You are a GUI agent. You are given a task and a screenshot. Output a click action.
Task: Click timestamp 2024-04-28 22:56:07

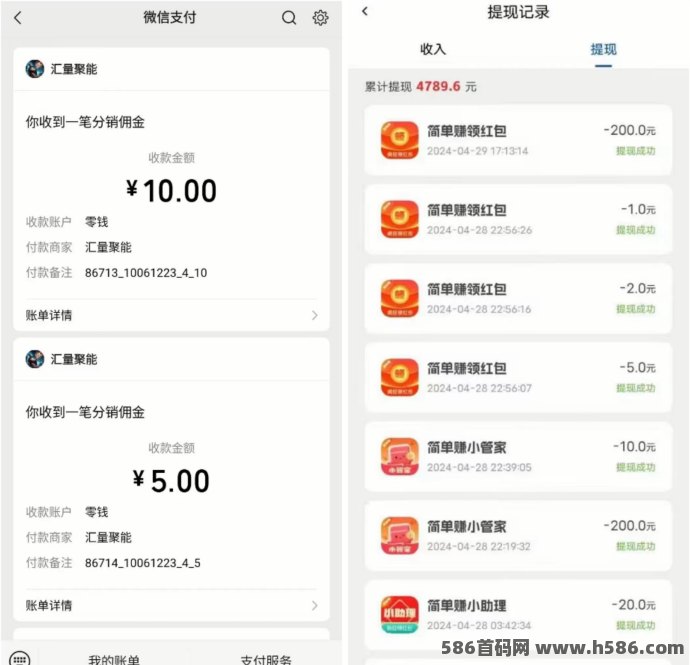(x=479, y=388)
